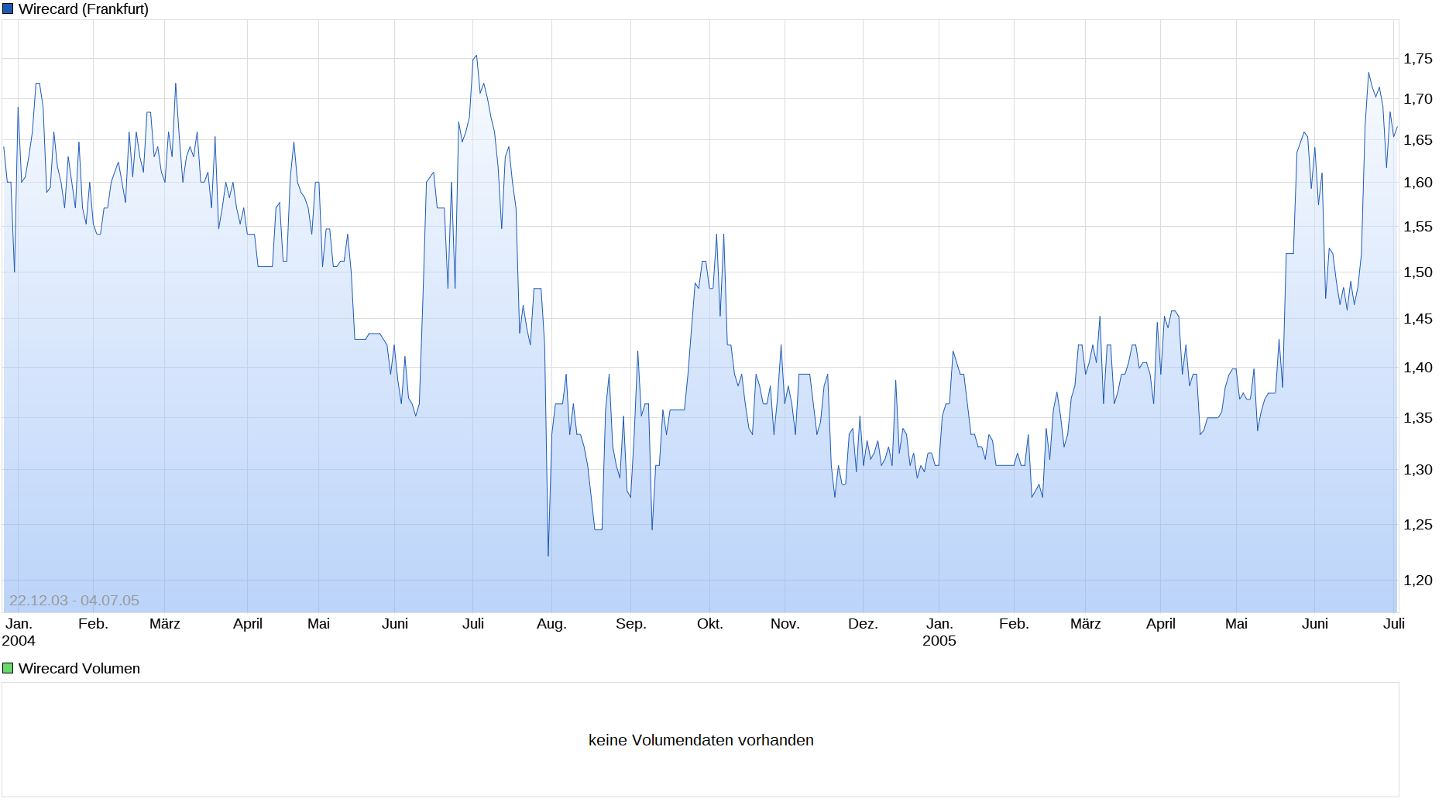The height and width of the screenshot is (812, 1456).
Task: Click the date range "22.12.03 - 04.07.05"
Action: [74, 601]
